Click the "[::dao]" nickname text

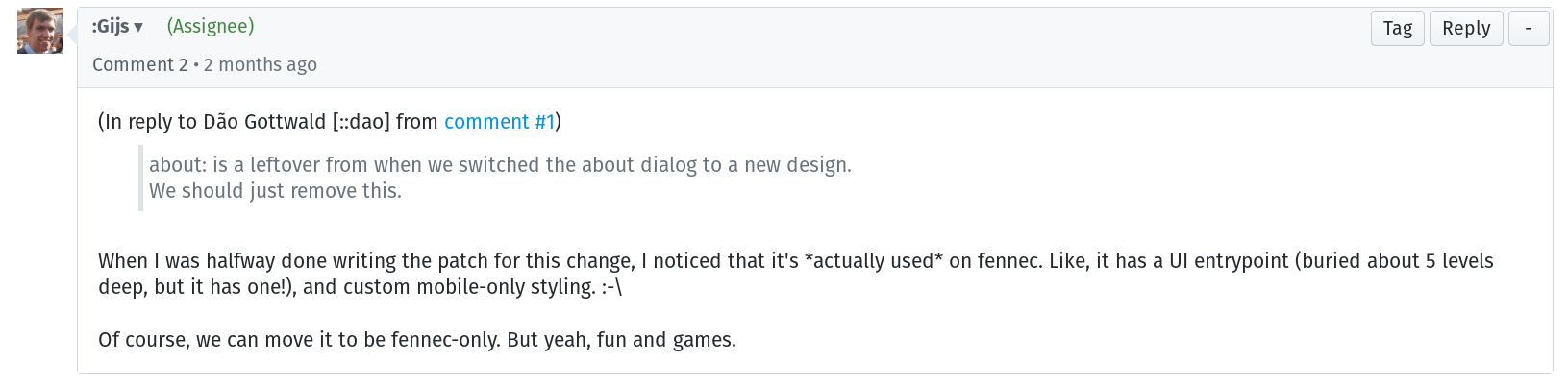361,122
